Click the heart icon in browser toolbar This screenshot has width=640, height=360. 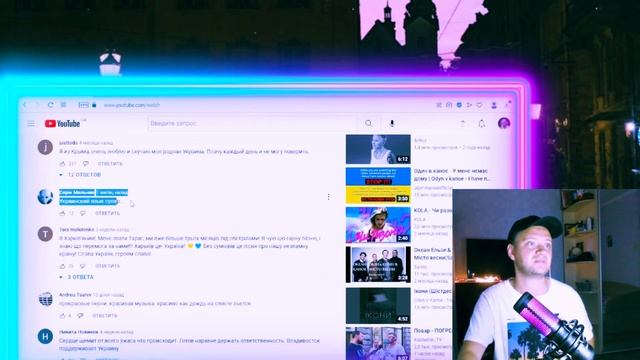(x=480, y=105)
